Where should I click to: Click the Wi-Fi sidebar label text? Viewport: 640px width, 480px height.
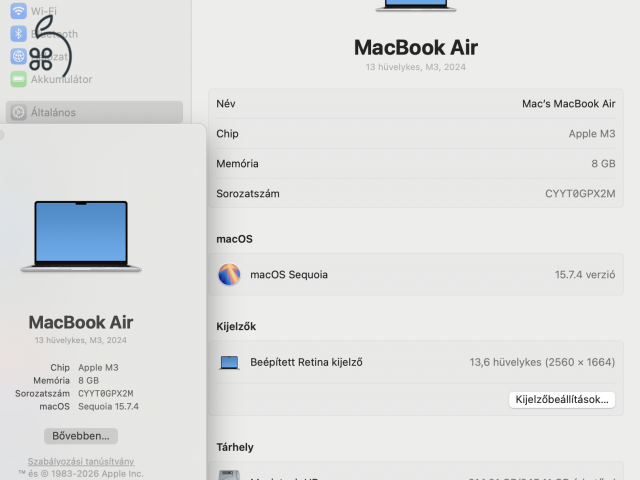(44, 11)
